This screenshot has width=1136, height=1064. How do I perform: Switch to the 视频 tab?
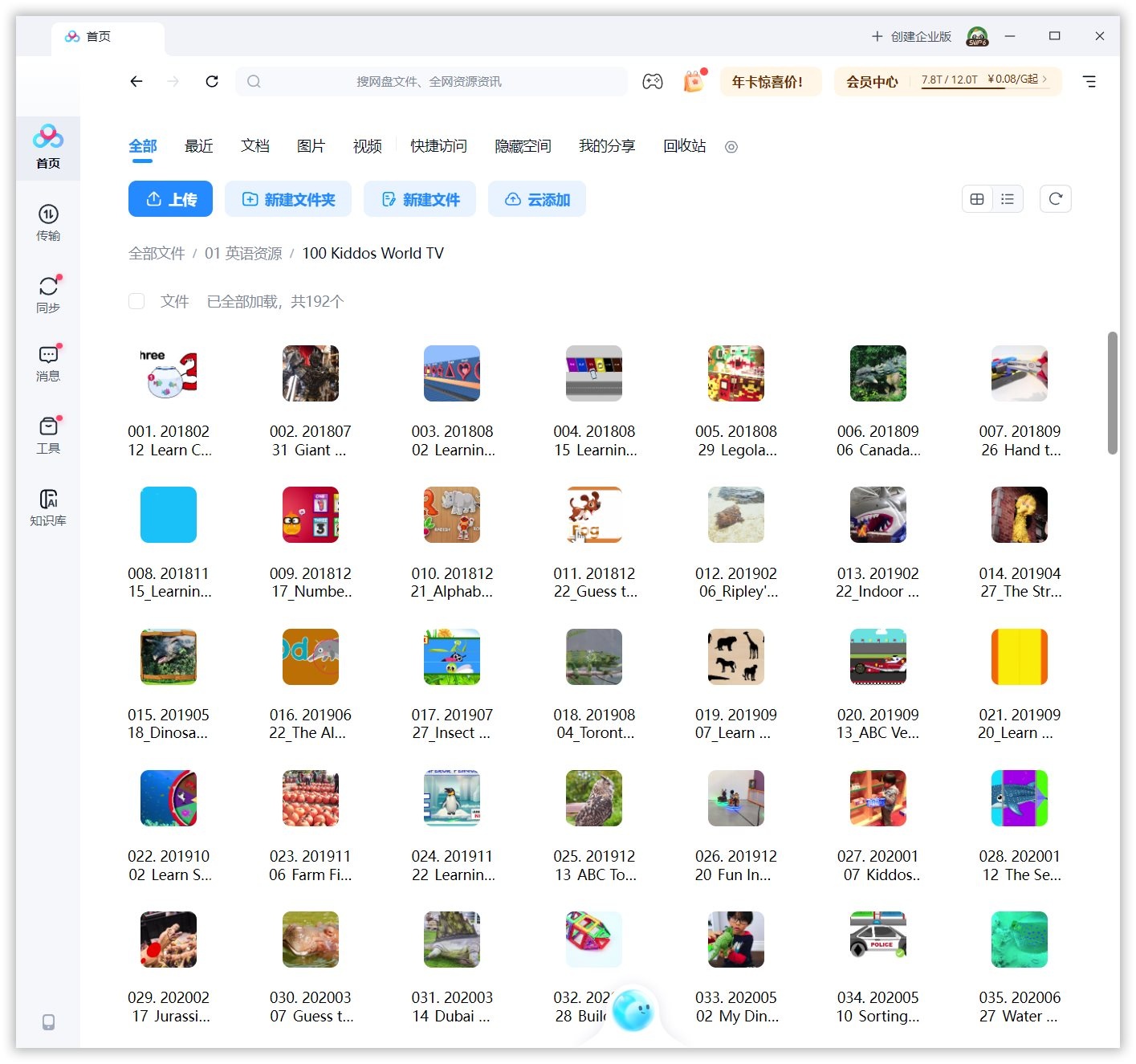tap(367, 146)
